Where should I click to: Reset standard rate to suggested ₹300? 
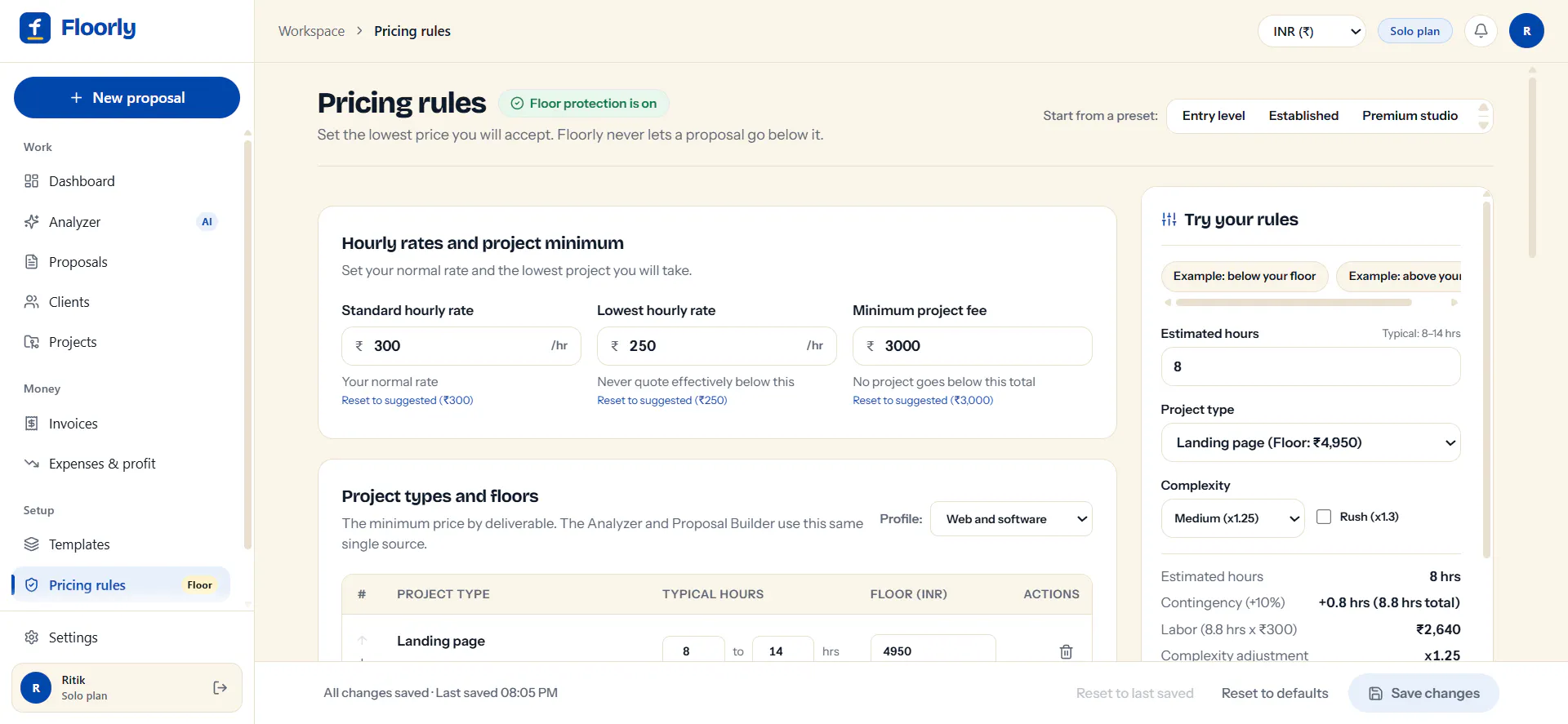click(408, 401)
